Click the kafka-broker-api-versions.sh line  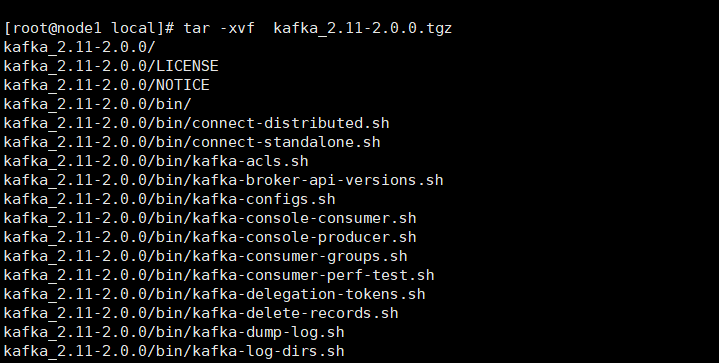coord(223,180)
